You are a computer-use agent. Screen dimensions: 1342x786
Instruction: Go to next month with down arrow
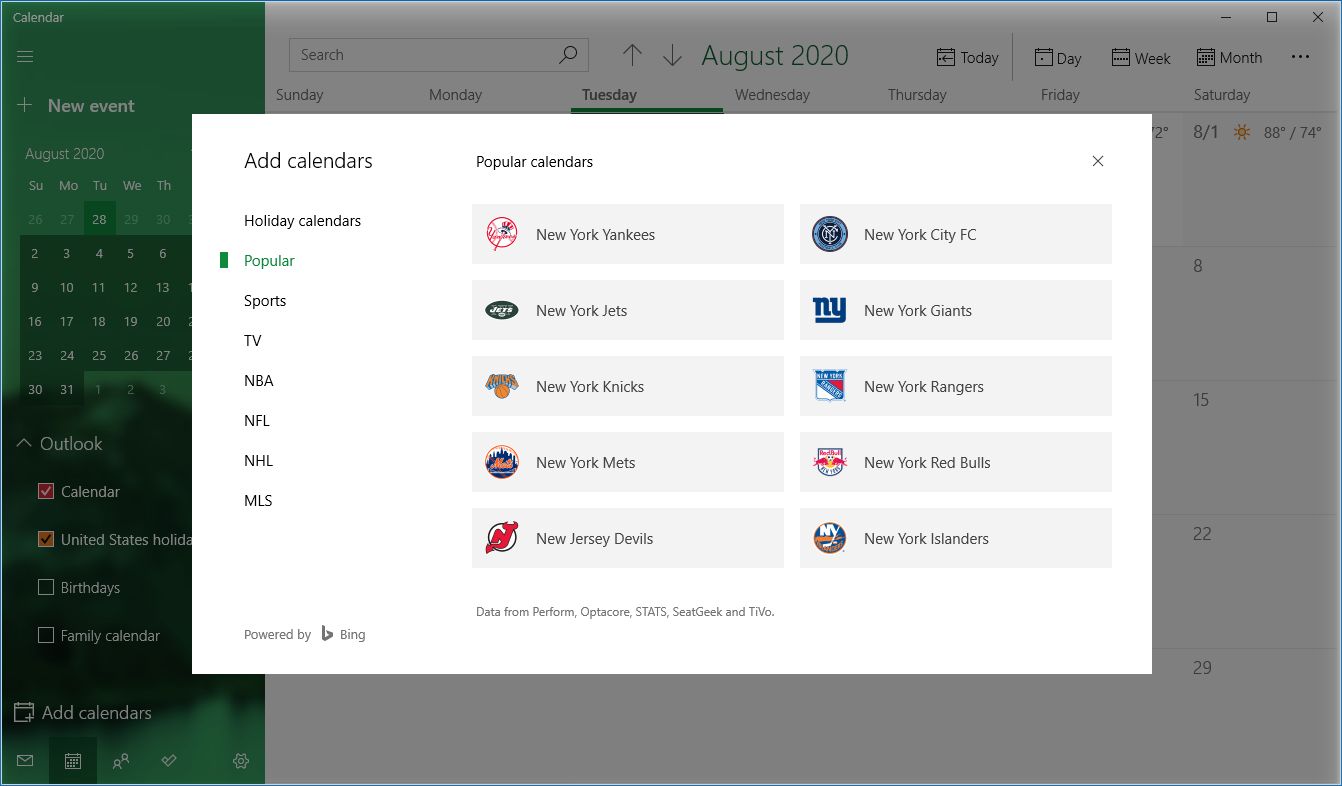coord(672,56)
